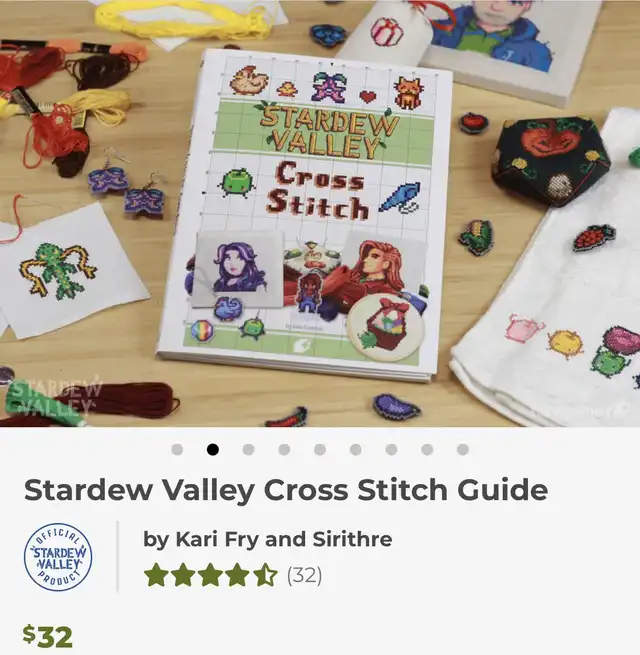
Task: Open the (32) reviews count
Action: pos(304,576)
